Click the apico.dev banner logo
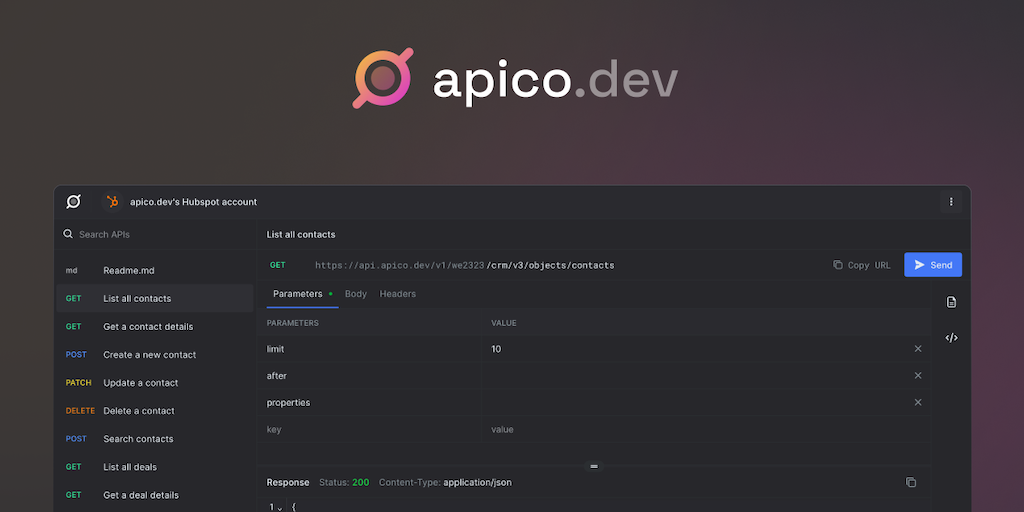Image resolution: width=1024 pixels, height=512 pixels. click(515, 78)
